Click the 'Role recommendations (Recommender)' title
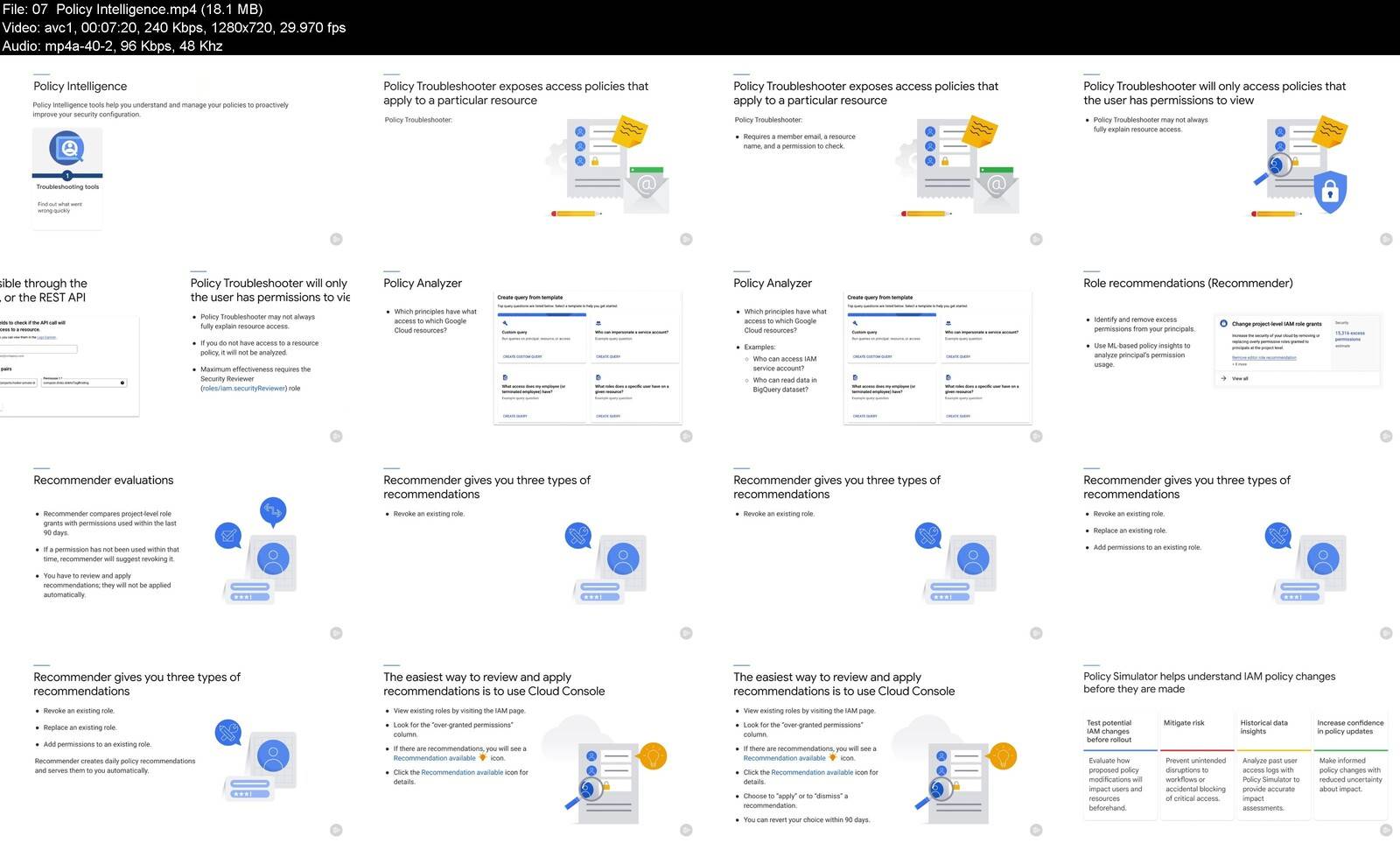The height and width of the screenshot is (843, 1400). tap(1187, 283)
